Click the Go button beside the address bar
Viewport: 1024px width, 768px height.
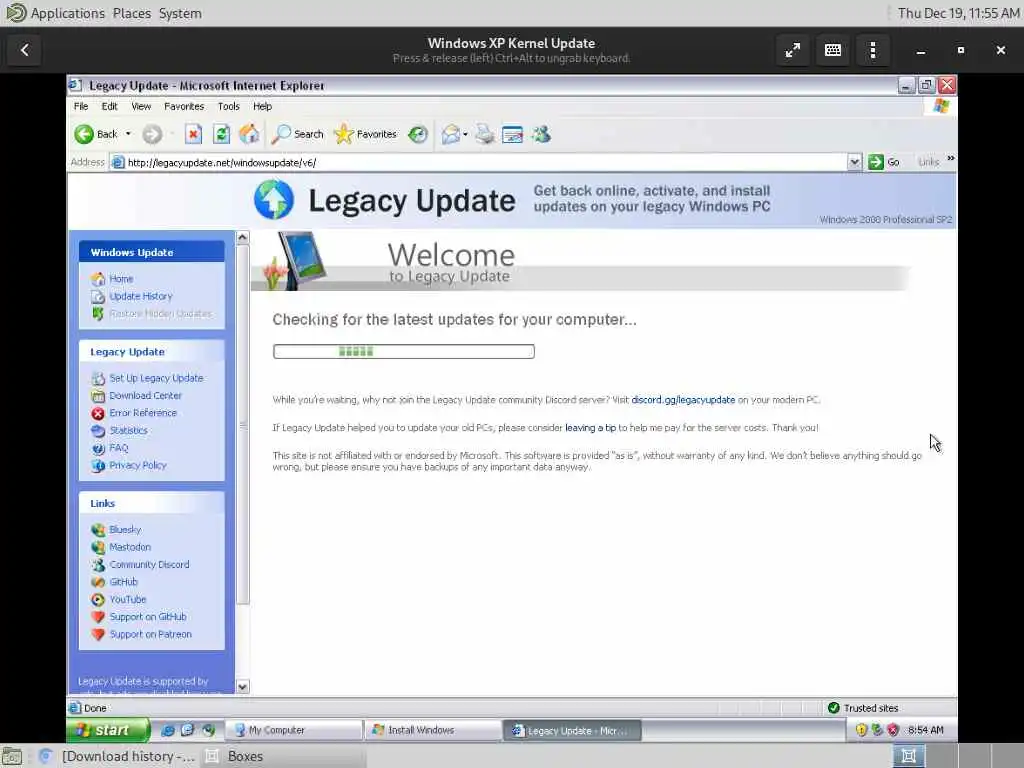coord(884,162)
